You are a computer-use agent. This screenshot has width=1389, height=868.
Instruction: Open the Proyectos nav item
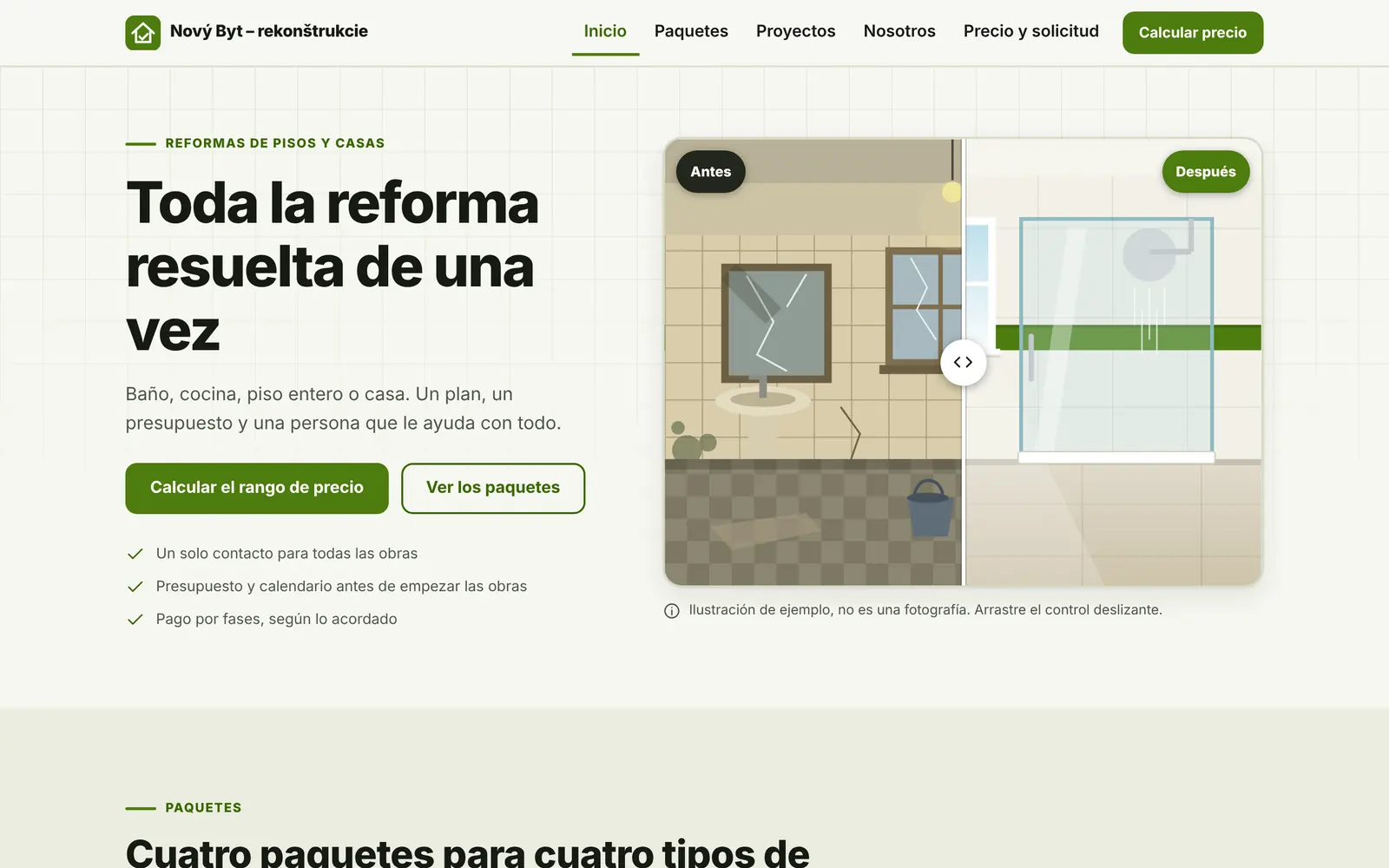coord(795,31)
